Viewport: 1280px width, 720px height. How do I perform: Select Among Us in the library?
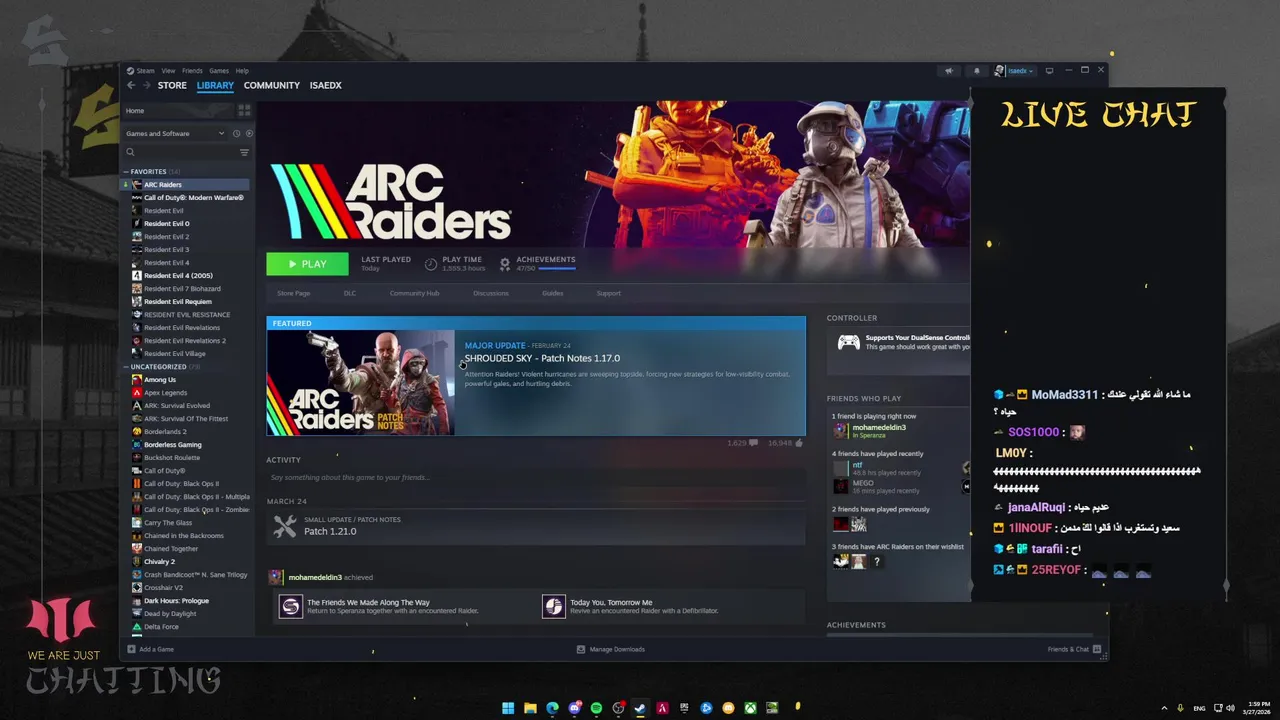point(160,380)
